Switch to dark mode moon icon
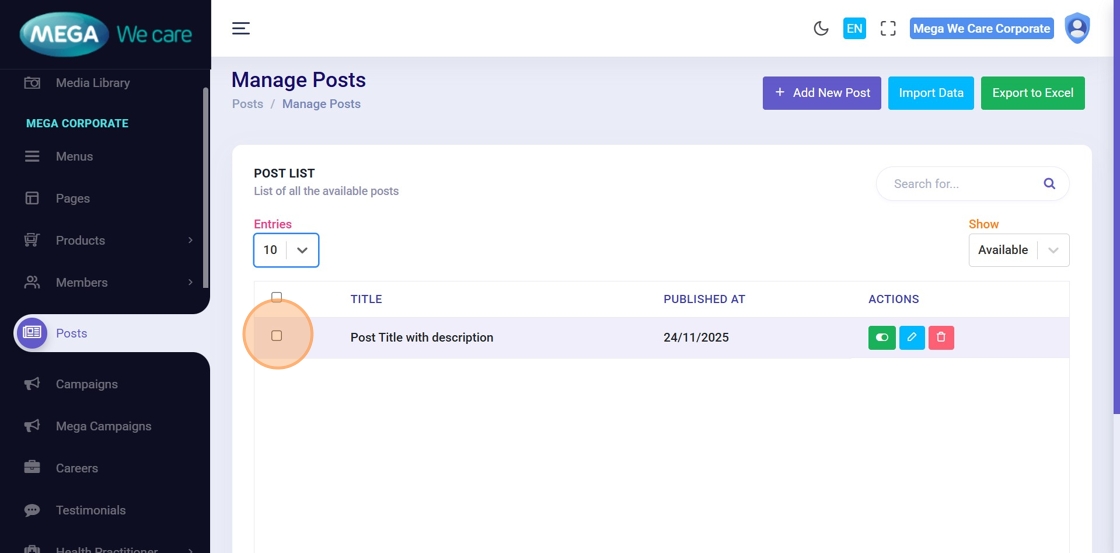Image resolution: width=1120 pixels, height=553 pixels. pyautogui.click(x=821, y=28)
